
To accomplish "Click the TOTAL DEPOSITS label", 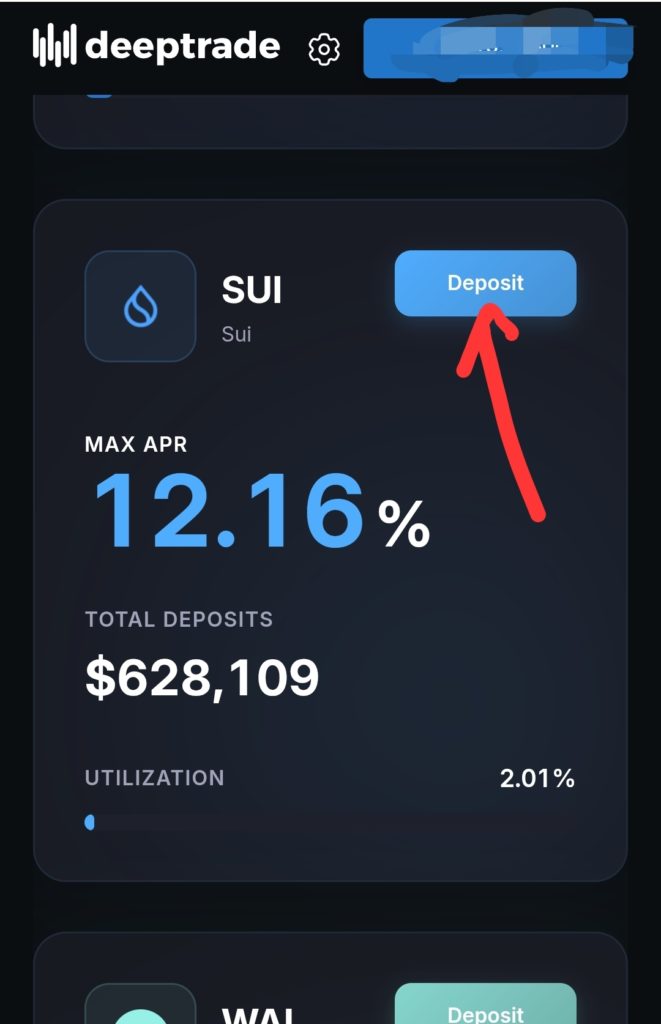I will (179, 619).
